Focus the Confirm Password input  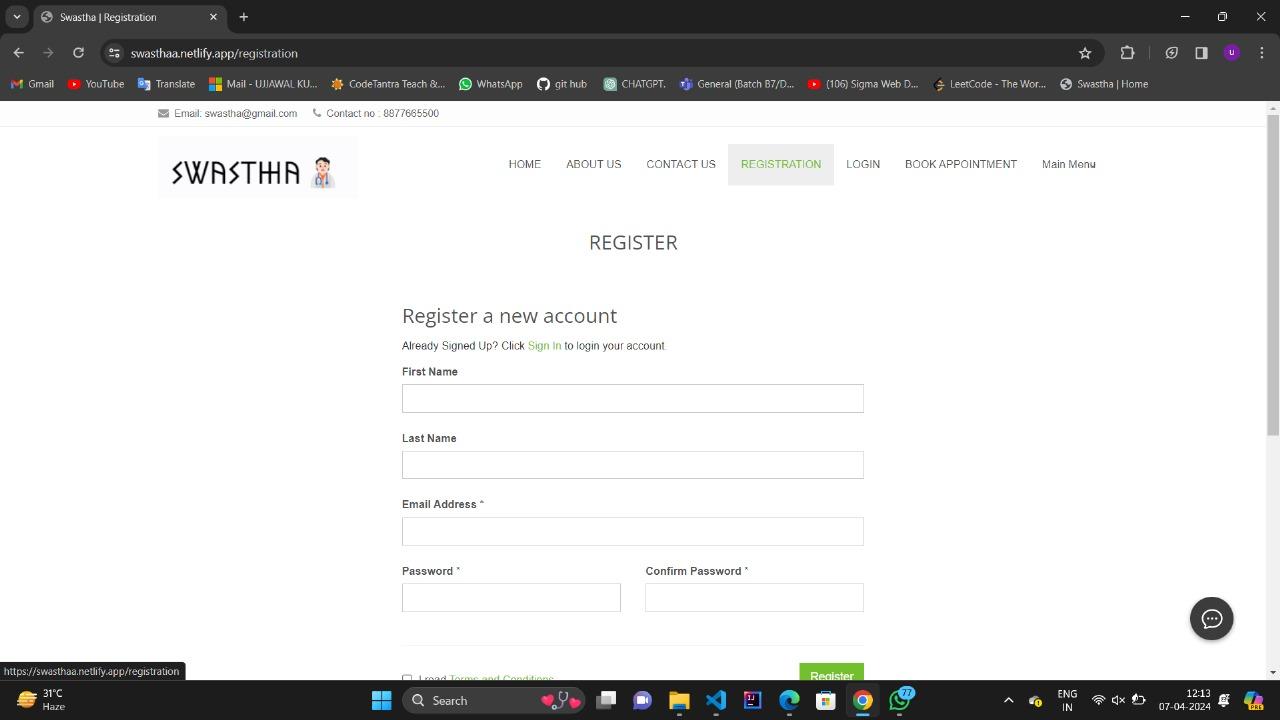coord(754,598)
